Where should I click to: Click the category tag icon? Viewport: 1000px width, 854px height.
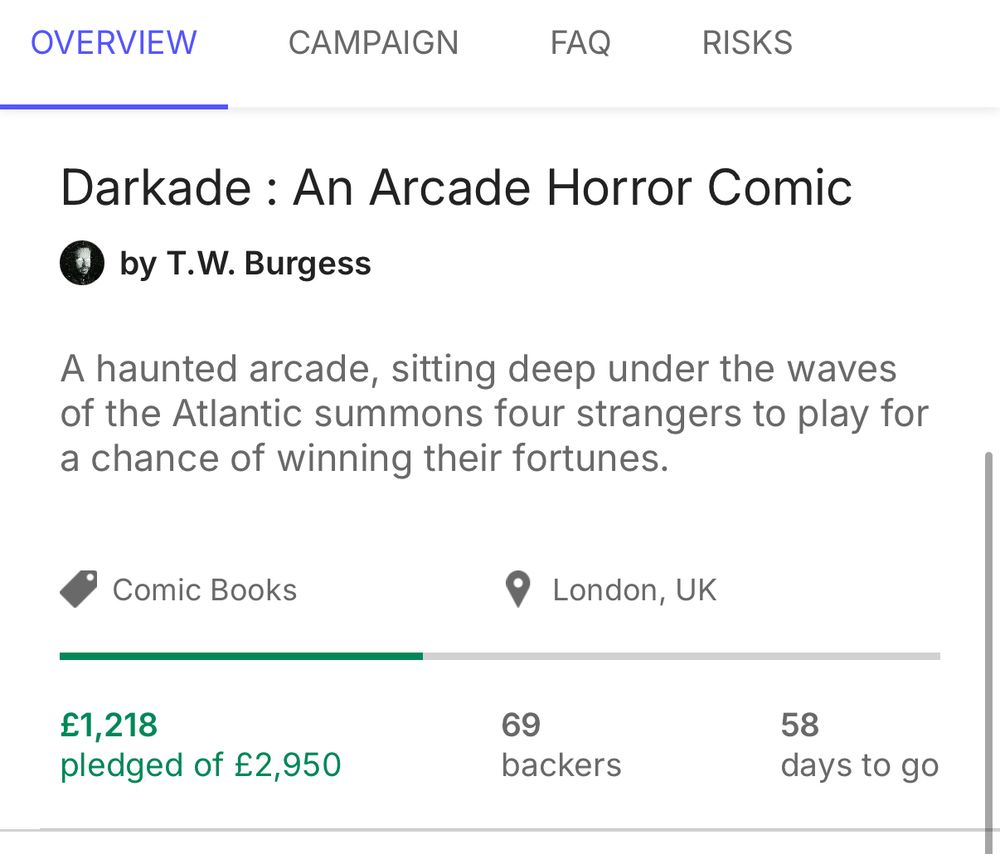click(78, 589)
